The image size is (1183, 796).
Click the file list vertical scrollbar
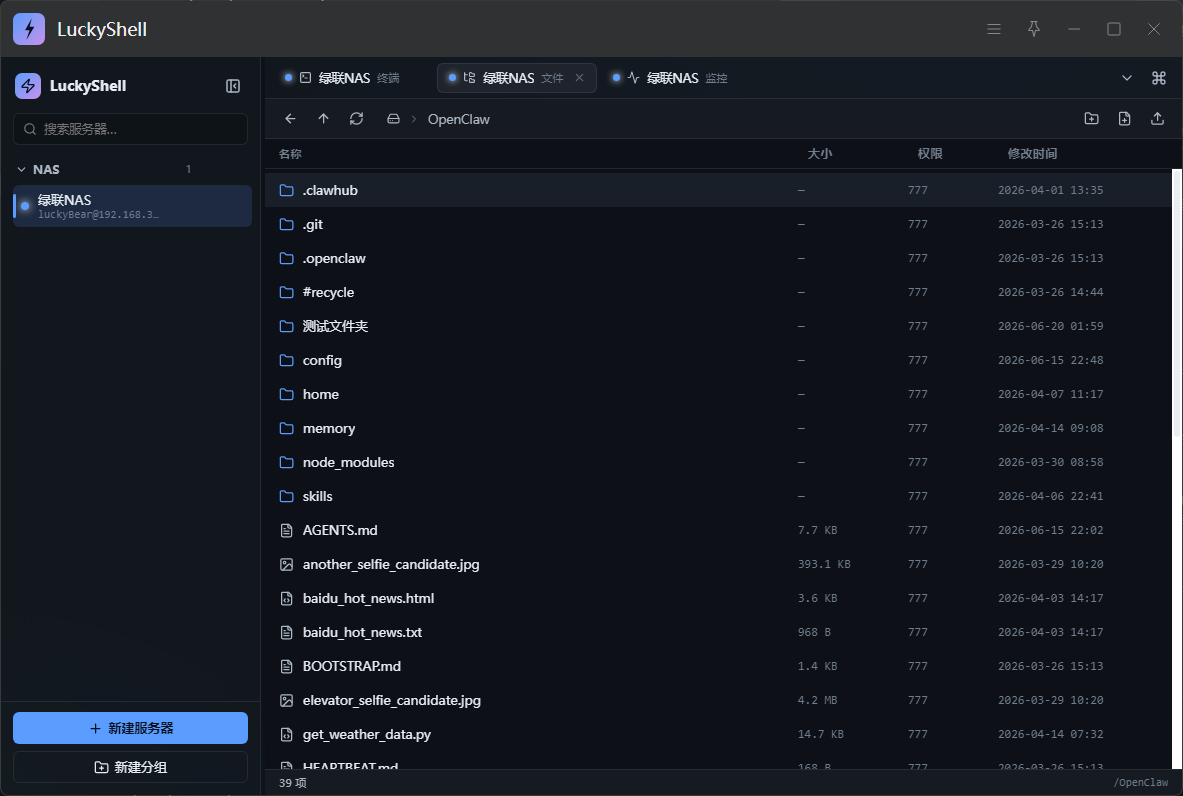[1176, 303]
